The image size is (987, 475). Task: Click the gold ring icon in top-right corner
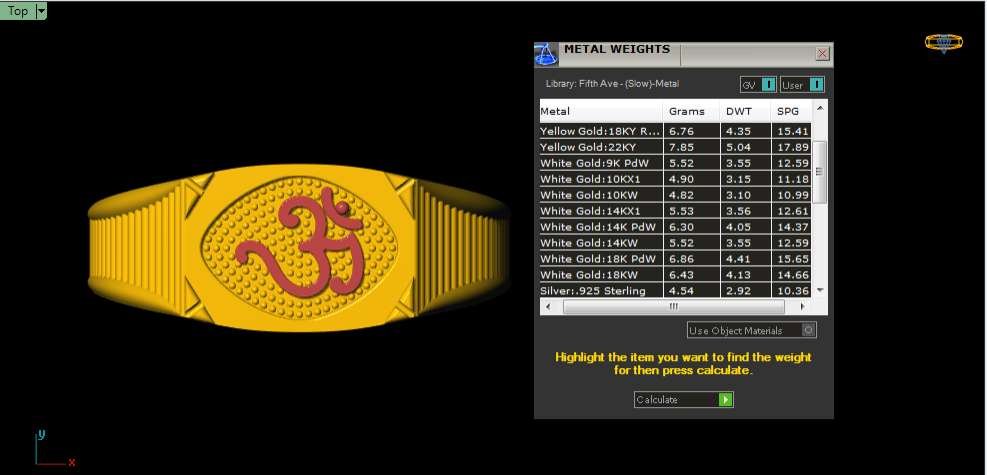pyautogui.click(x=943, y=42)
